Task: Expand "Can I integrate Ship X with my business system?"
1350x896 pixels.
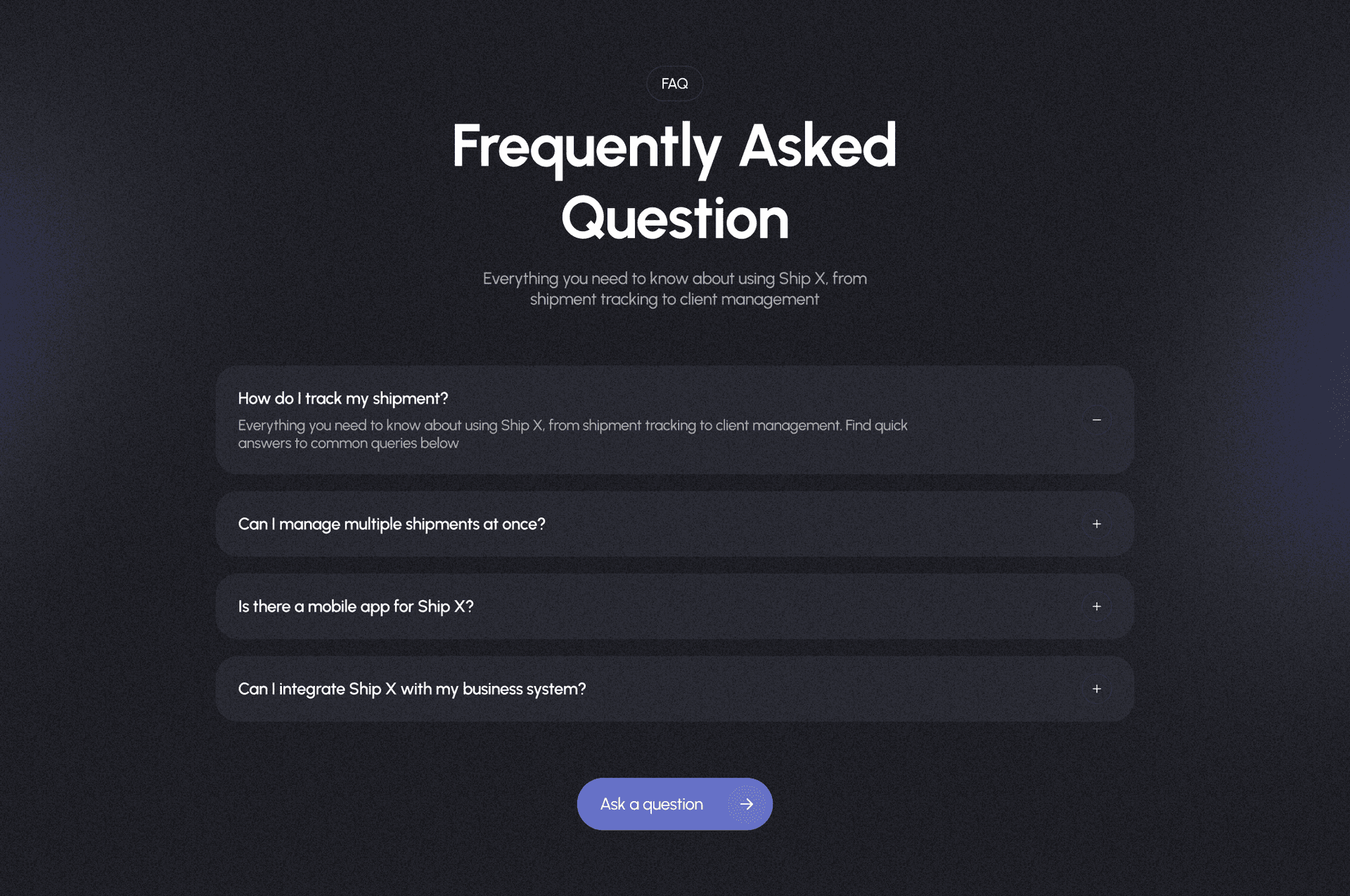Action: [x=412, y=689]
